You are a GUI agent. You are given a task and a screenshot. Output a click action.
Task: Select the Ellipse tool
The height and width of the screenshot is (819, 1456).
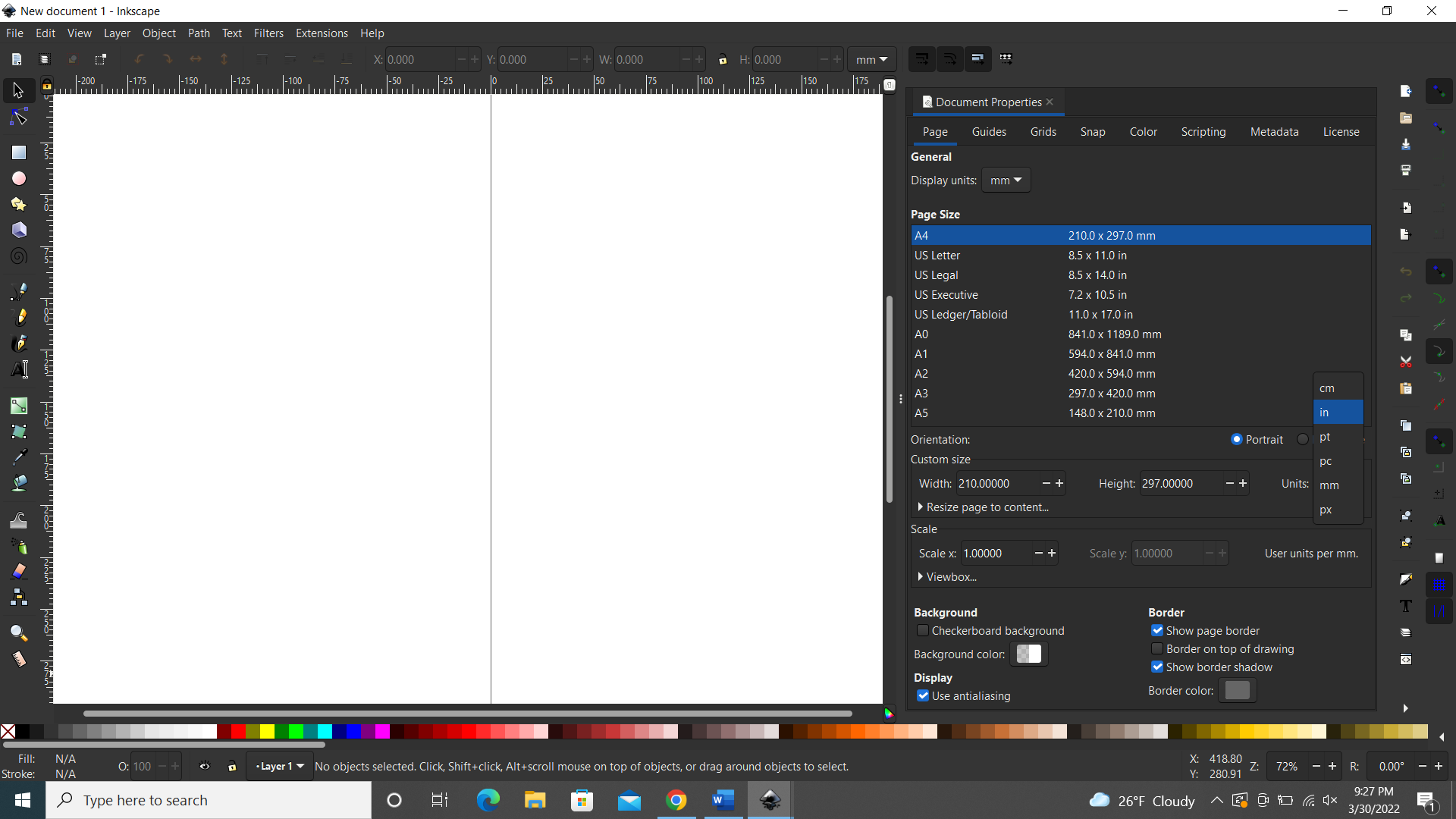[x=18, y=178]
